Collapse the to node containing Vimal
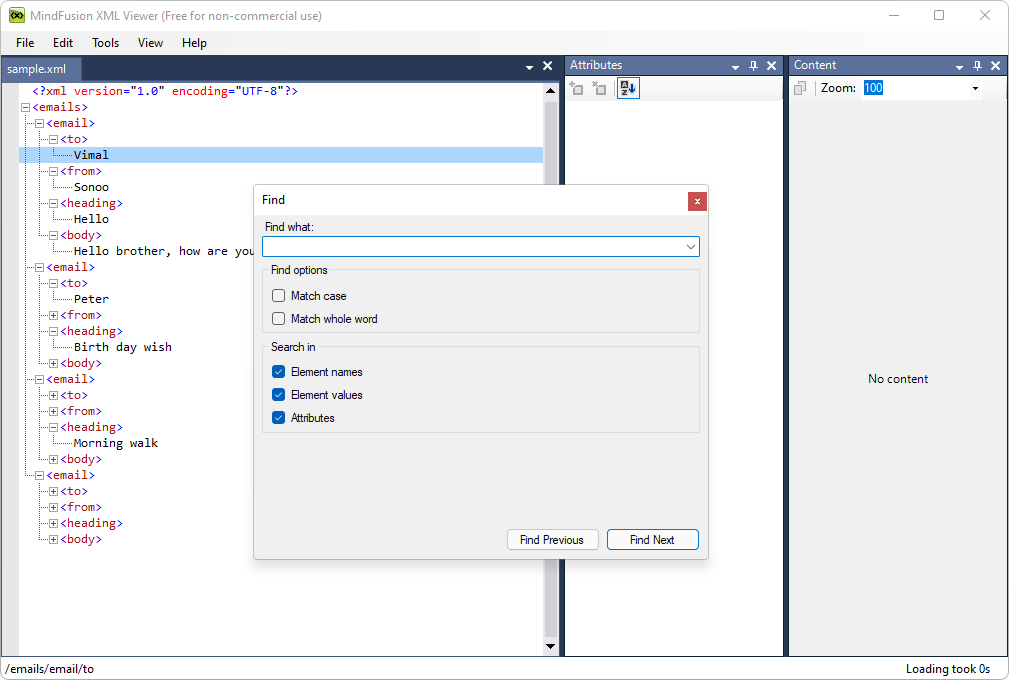 pos(53,140)
